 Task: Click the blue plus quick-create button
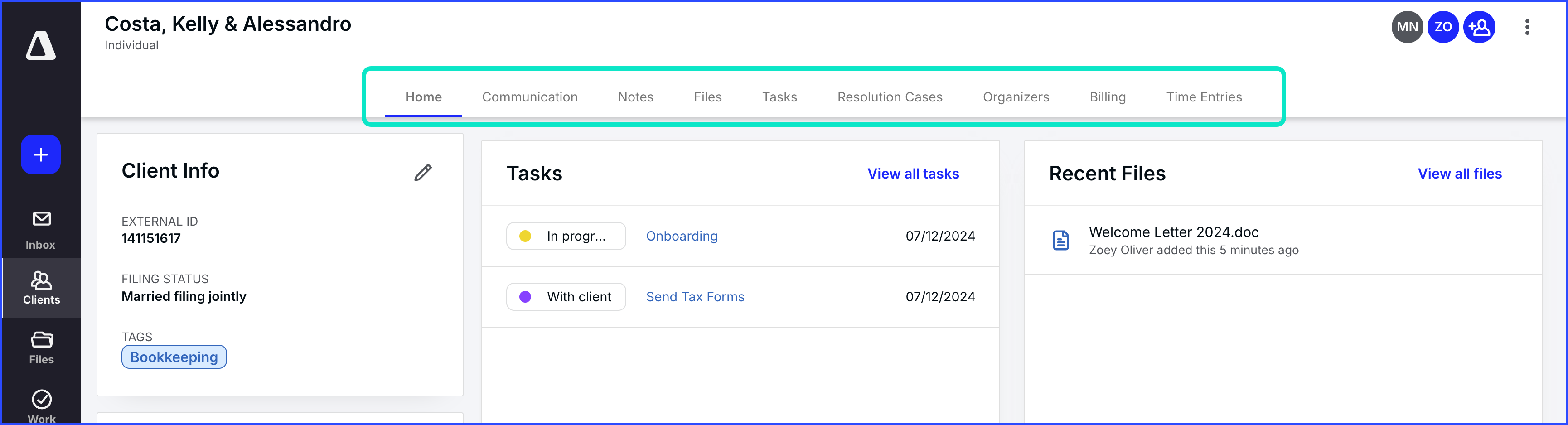40,155
